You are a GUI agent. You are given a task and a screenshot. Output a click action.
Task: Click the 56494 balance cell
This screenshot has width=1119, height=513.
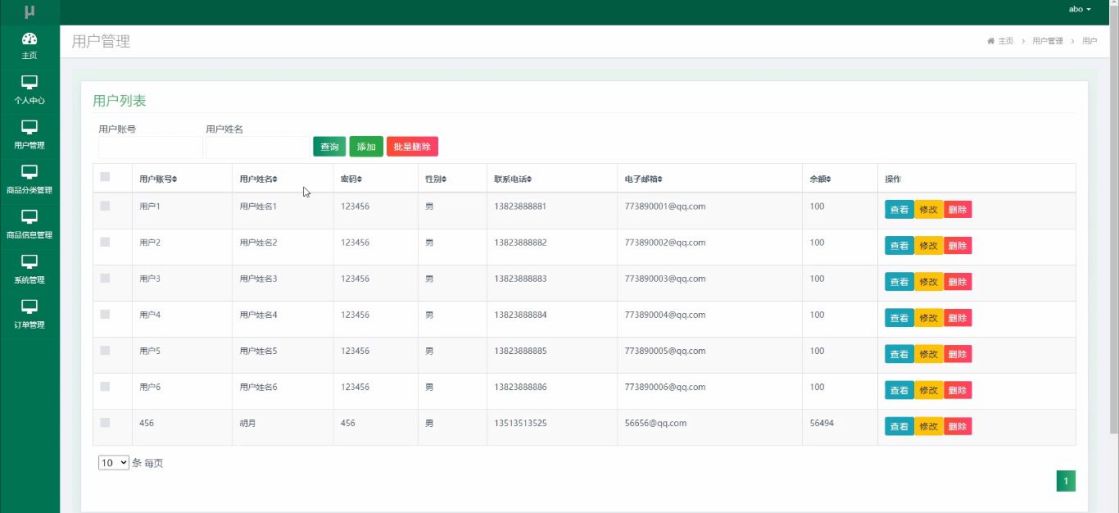click(x=821, y=423)
